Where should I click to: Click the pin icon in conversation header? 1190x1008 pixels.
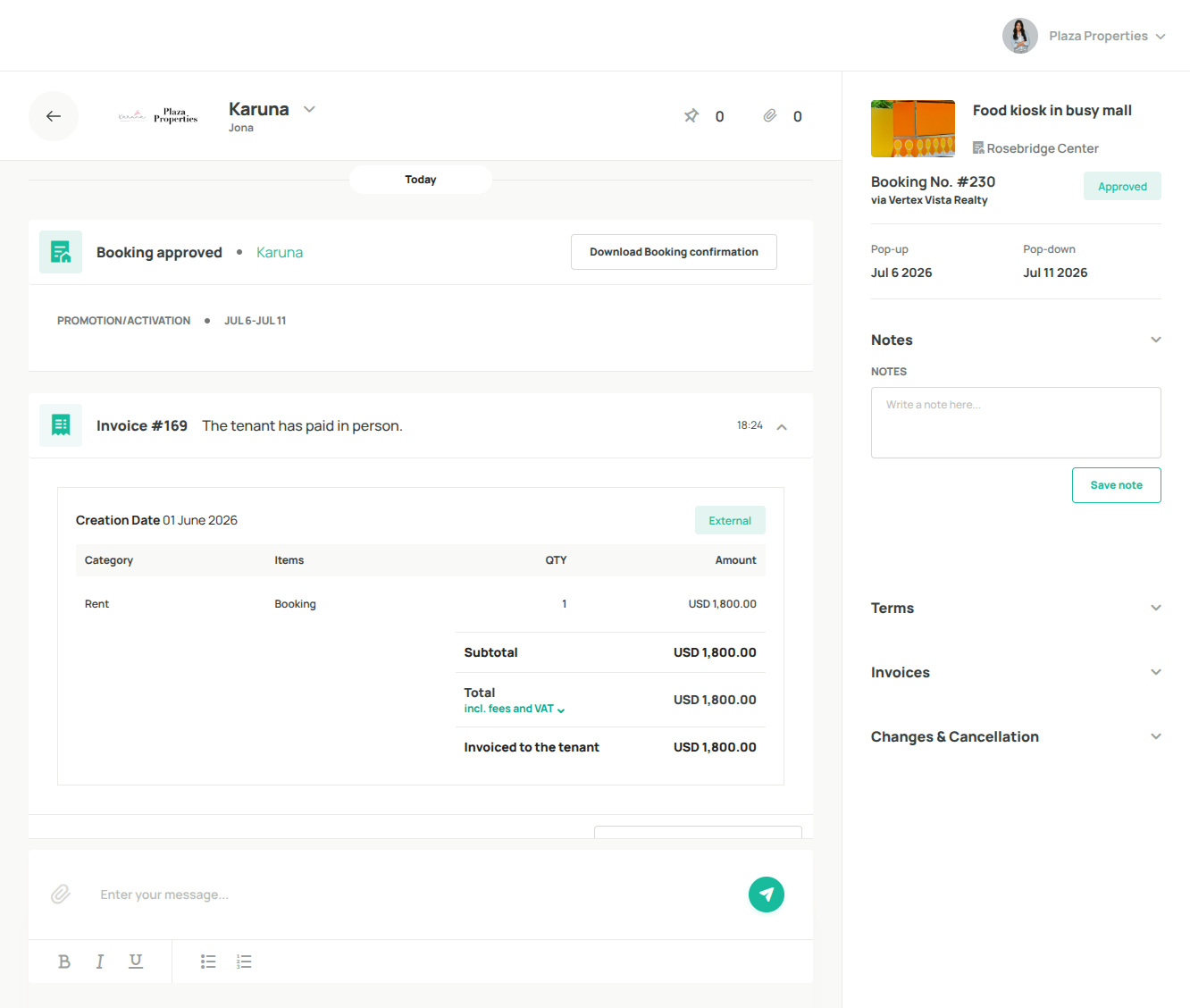click(x=691, y=116)
